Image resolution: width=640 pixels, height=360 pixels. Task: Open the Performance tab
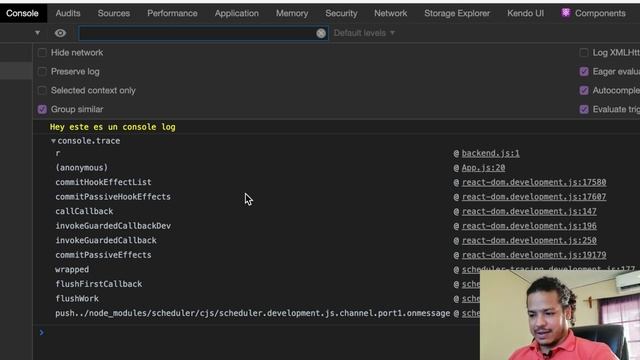point(172,13)
